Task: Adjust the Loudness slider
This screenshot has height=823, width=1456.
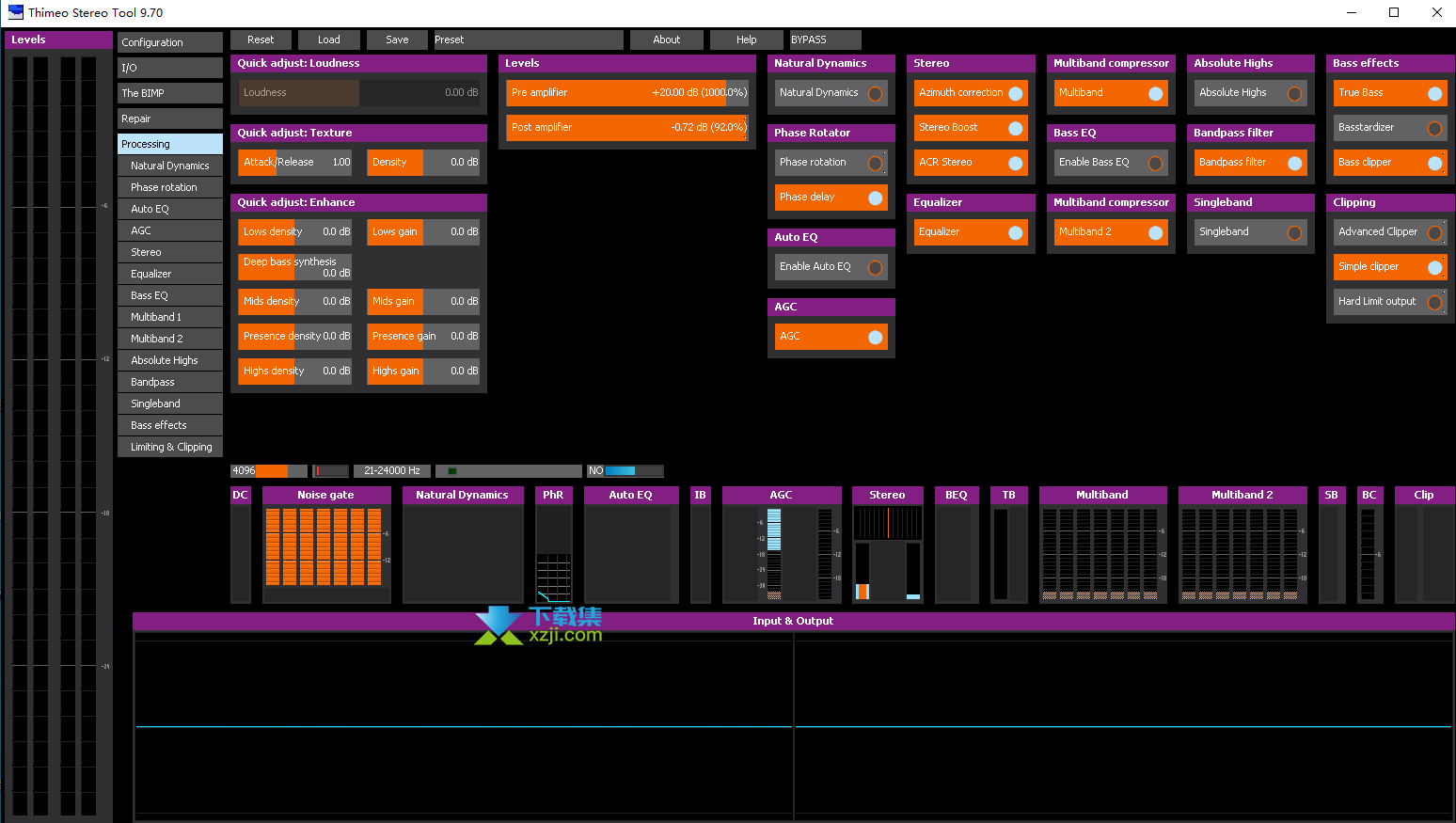Action: pos(359,93)
